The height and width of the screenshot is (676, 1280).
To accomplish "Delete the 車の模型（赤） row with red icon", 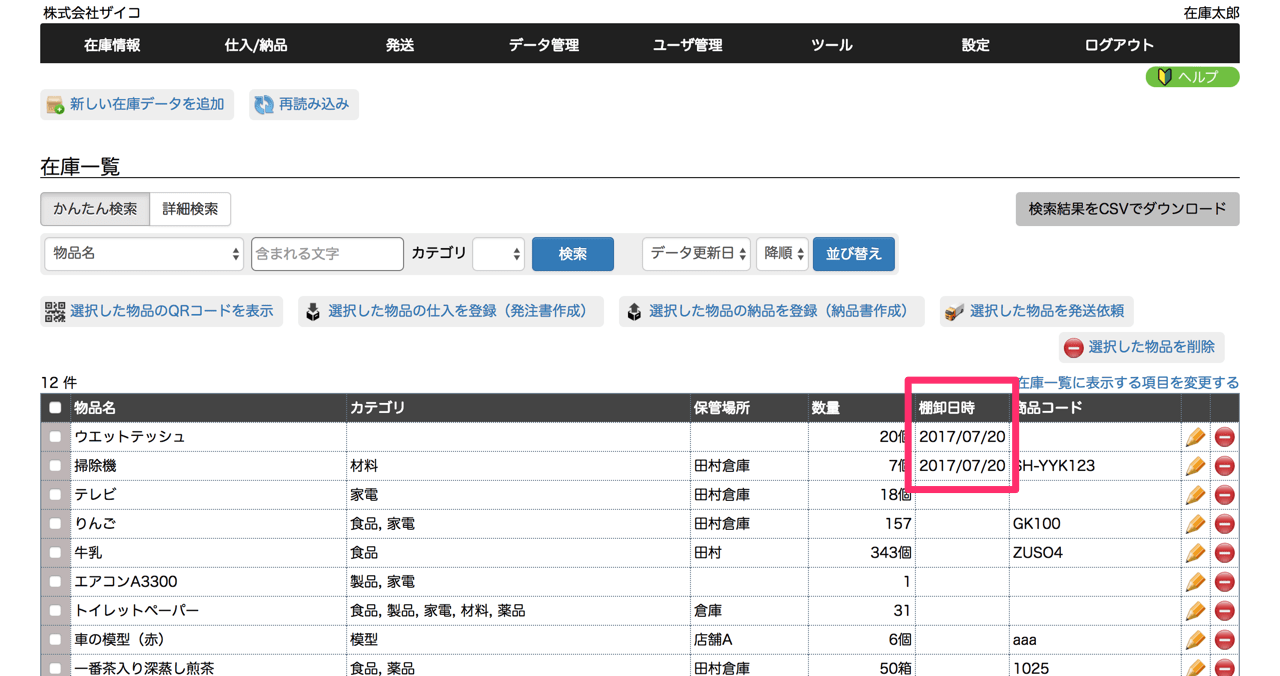I will click(1224, 640).
